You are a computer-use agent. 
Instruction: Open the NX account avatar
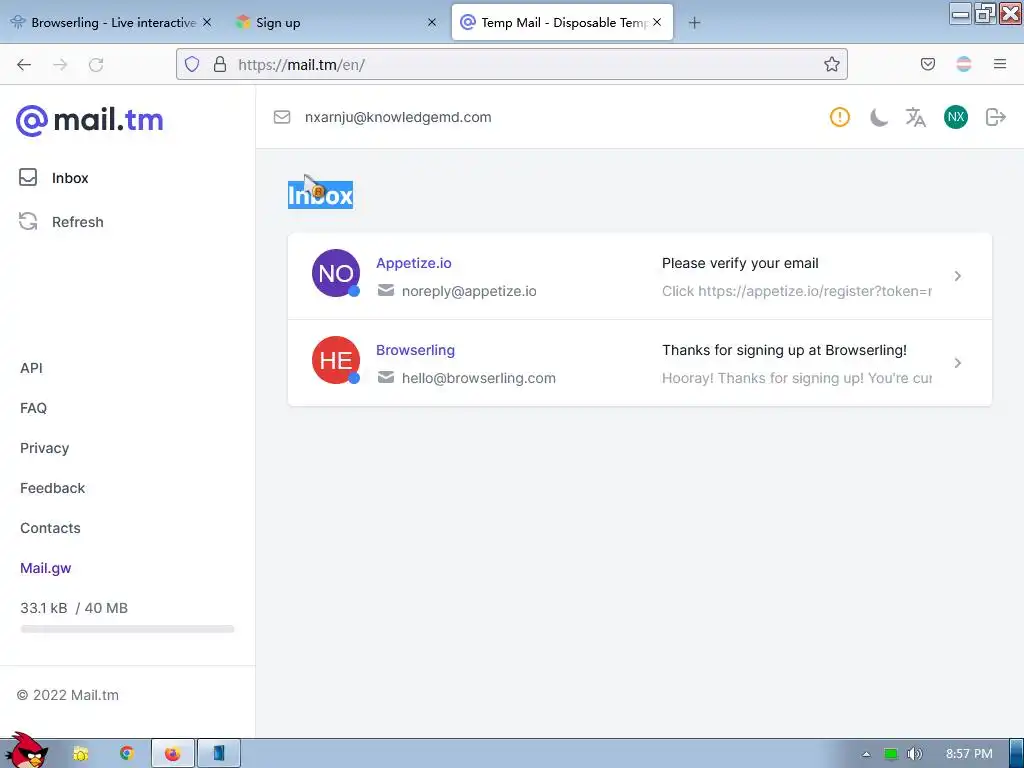coord(955,117)
